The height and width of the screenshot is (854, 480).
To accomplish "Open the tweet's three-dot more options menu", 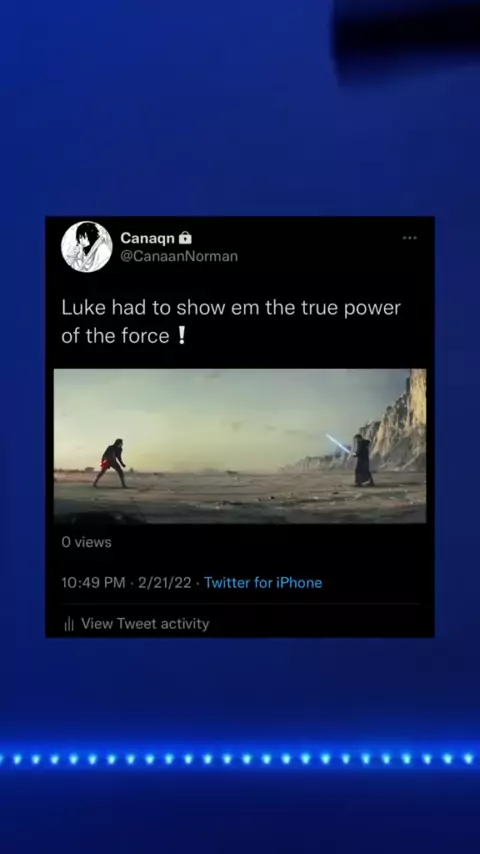I will [410, 238].
